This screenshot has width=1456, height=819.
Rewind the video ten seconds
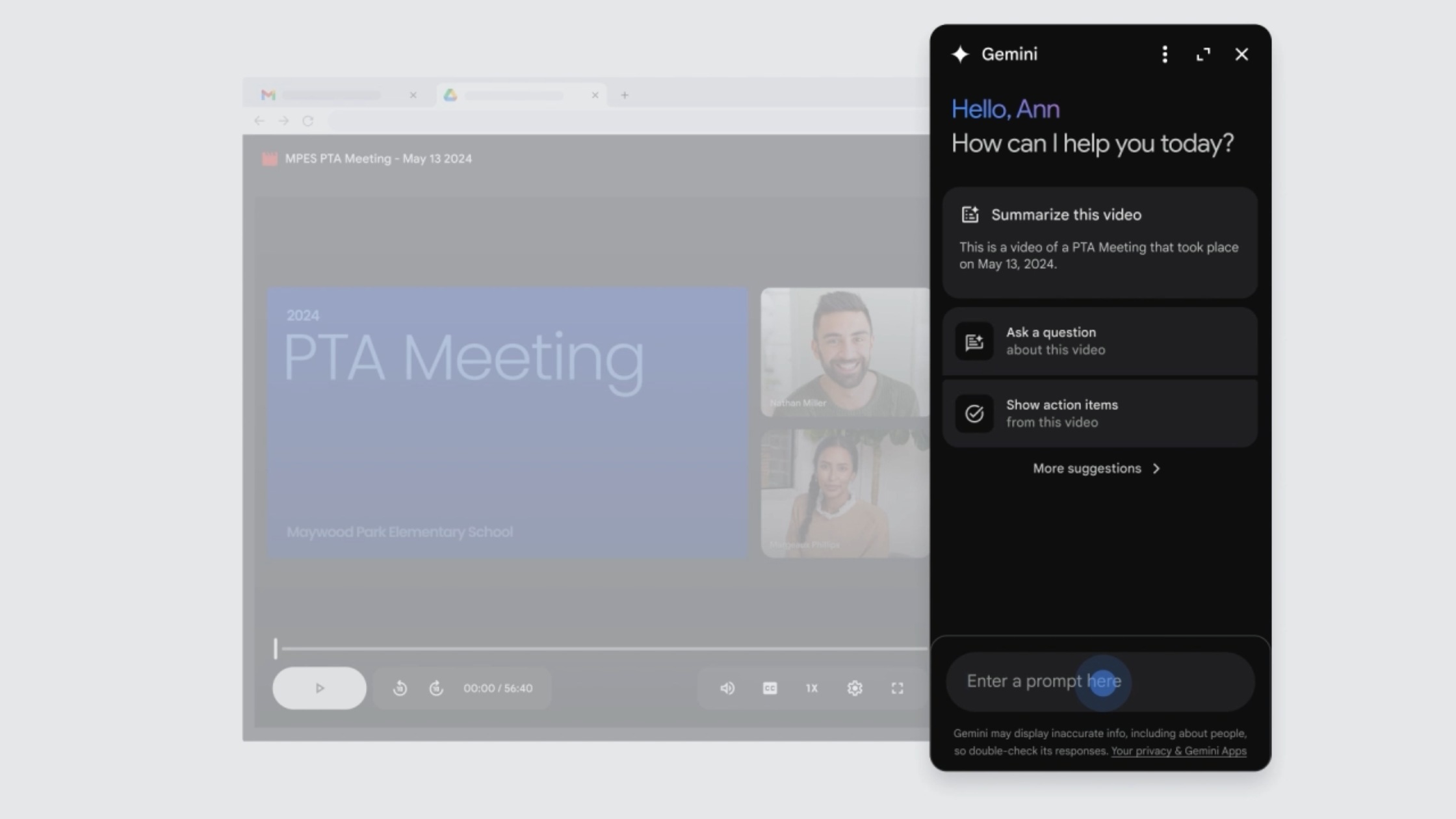[x=400, y=688]
